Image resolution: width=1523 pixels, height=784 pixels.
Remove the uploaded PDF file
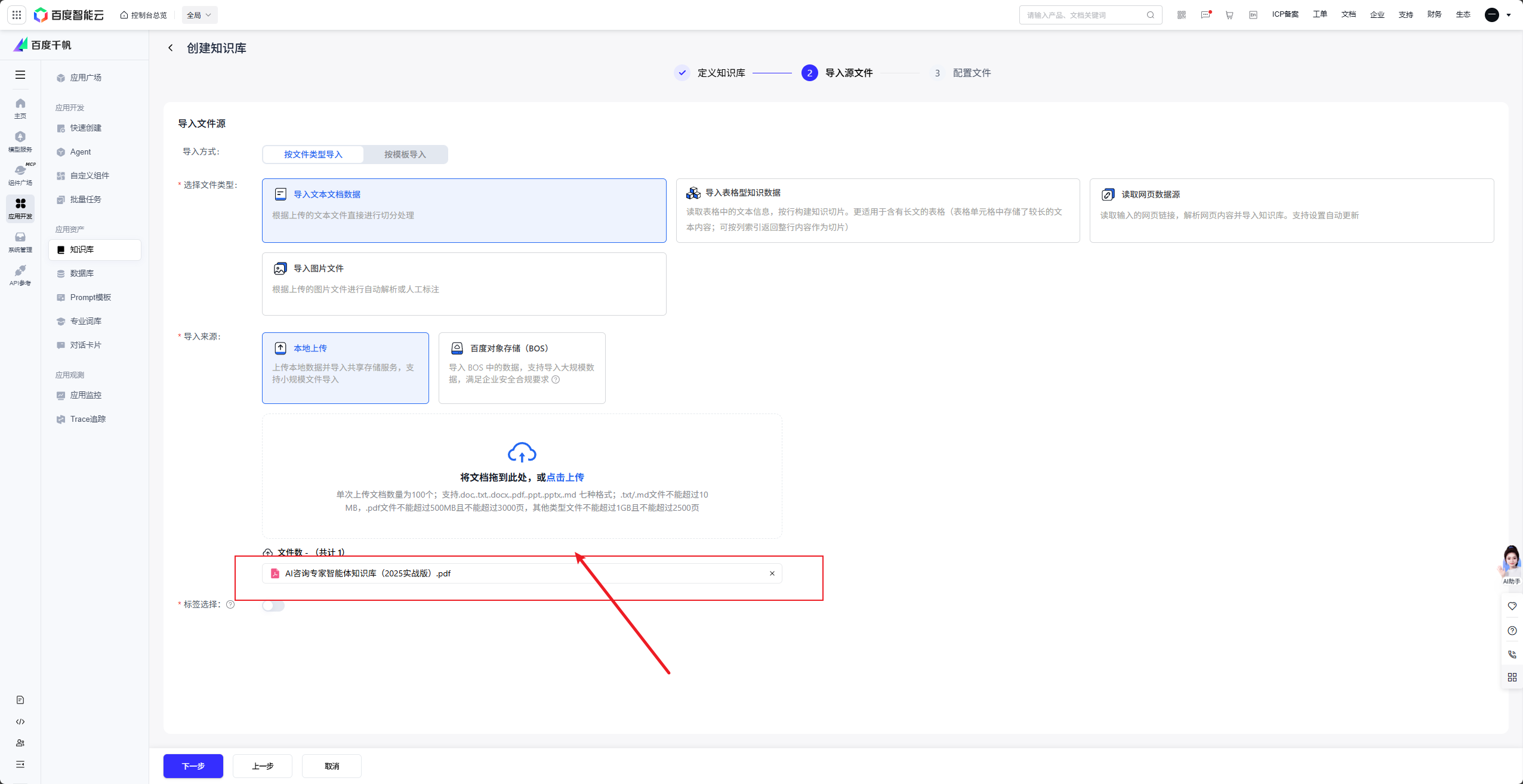click(772, 573)
